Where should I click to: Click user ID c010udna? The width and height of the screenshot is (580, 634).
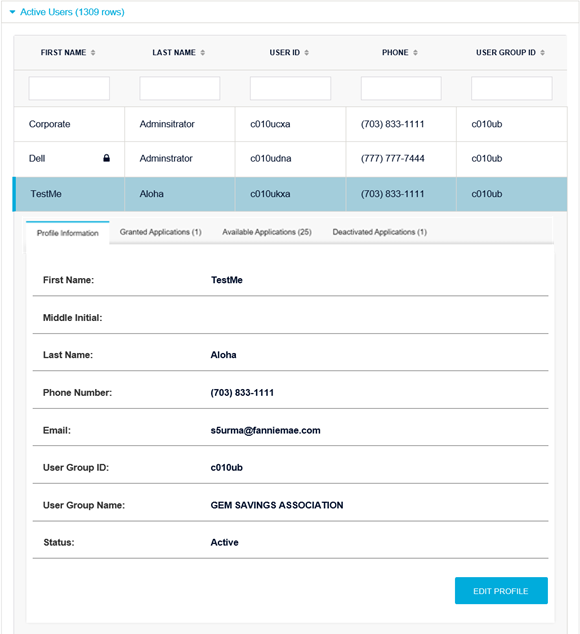[271, 158]
